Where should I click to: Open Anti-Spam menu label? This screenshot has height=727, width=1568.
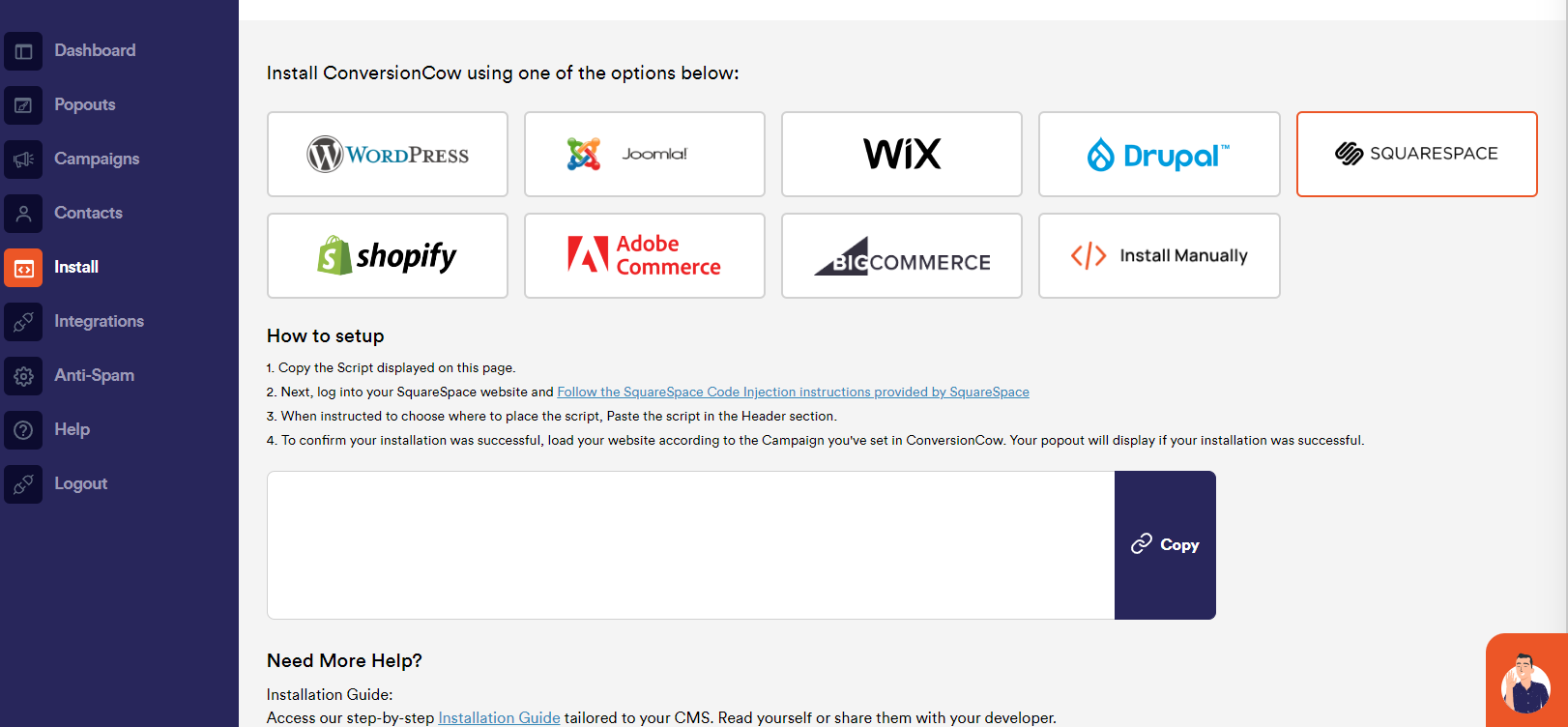[x=94, y=375]
